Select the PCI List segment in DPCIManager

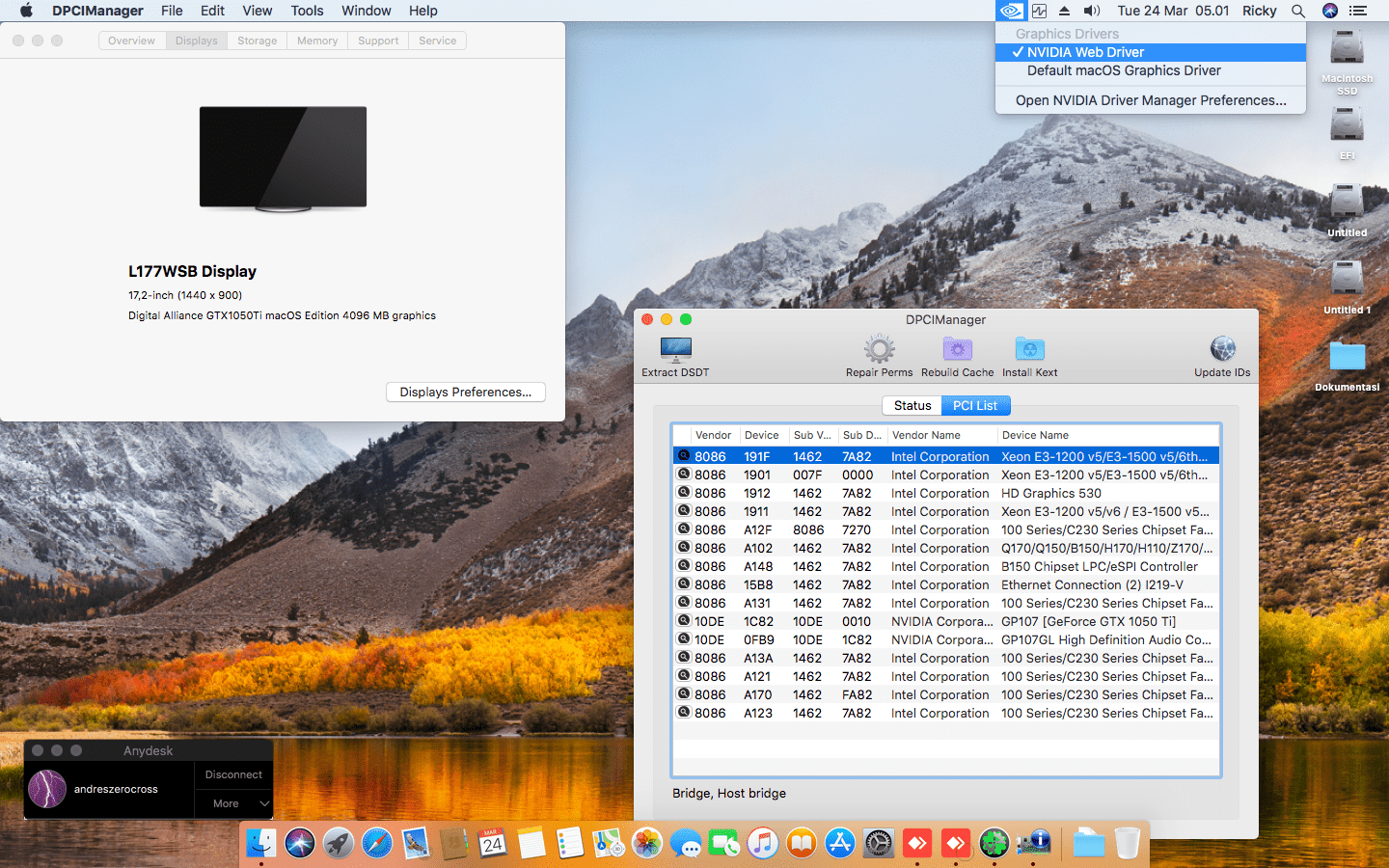tap(975, 406)
